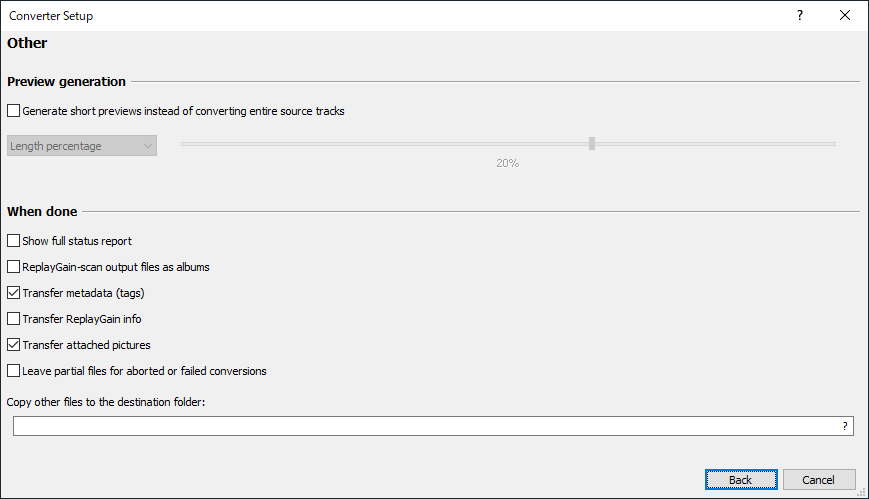
Task: Close the Converter Setup dialog
Action: tap(845, 16)
